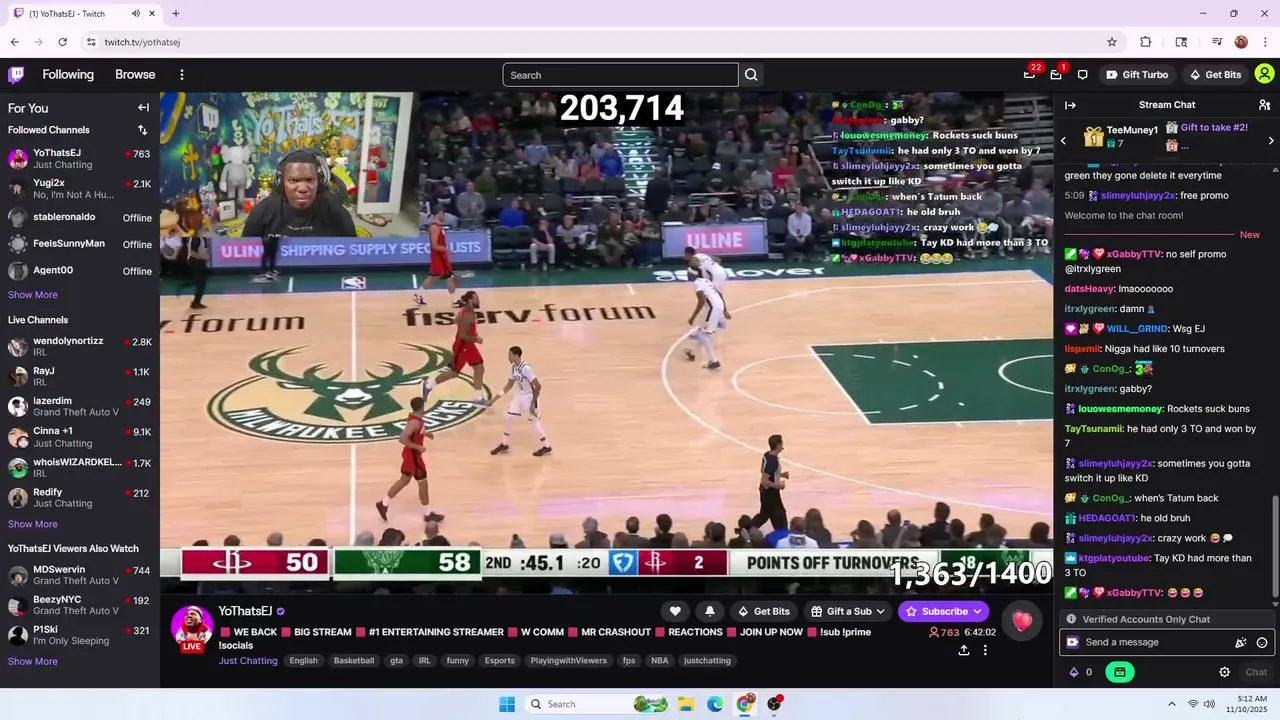The height and width of the screenshot is (720, 1280).
Task: Open Microsoft Edge from taskbar
Action: pos(715,704)
